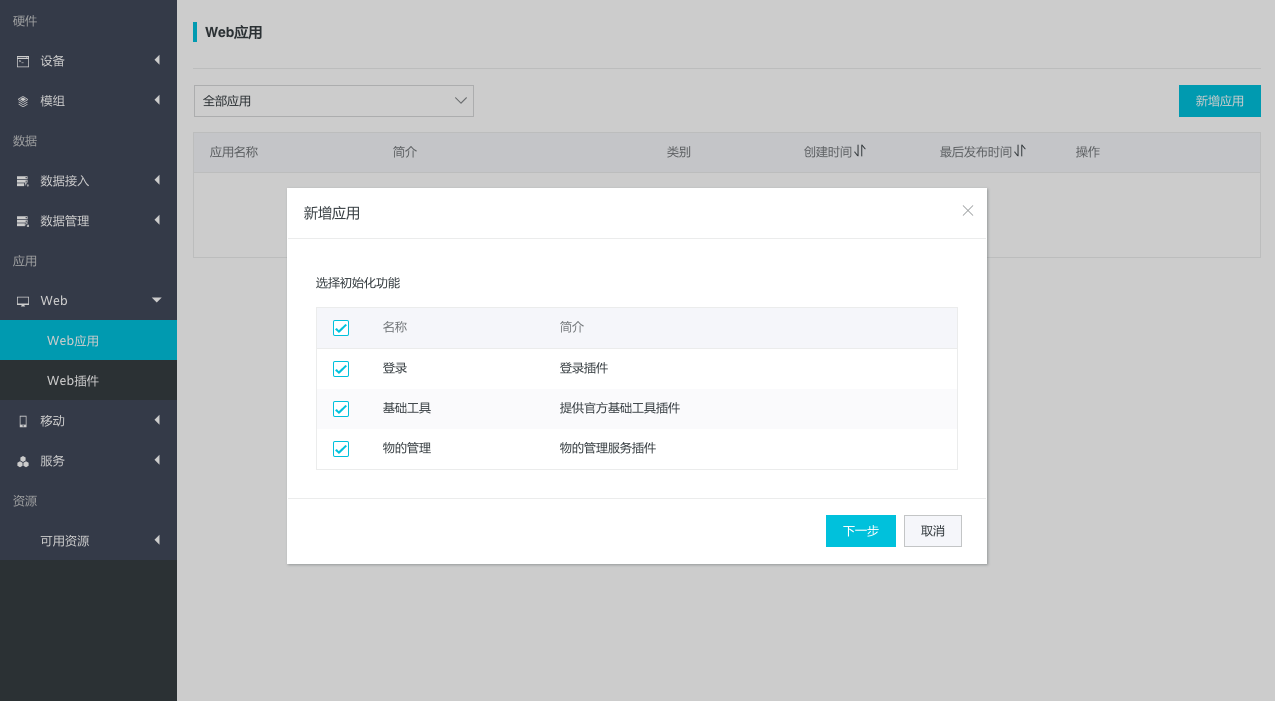Screen dimensions: 1275x701
Task: Uncheck the 登录 plugin checkbox
Action: (x=341, y=369)
